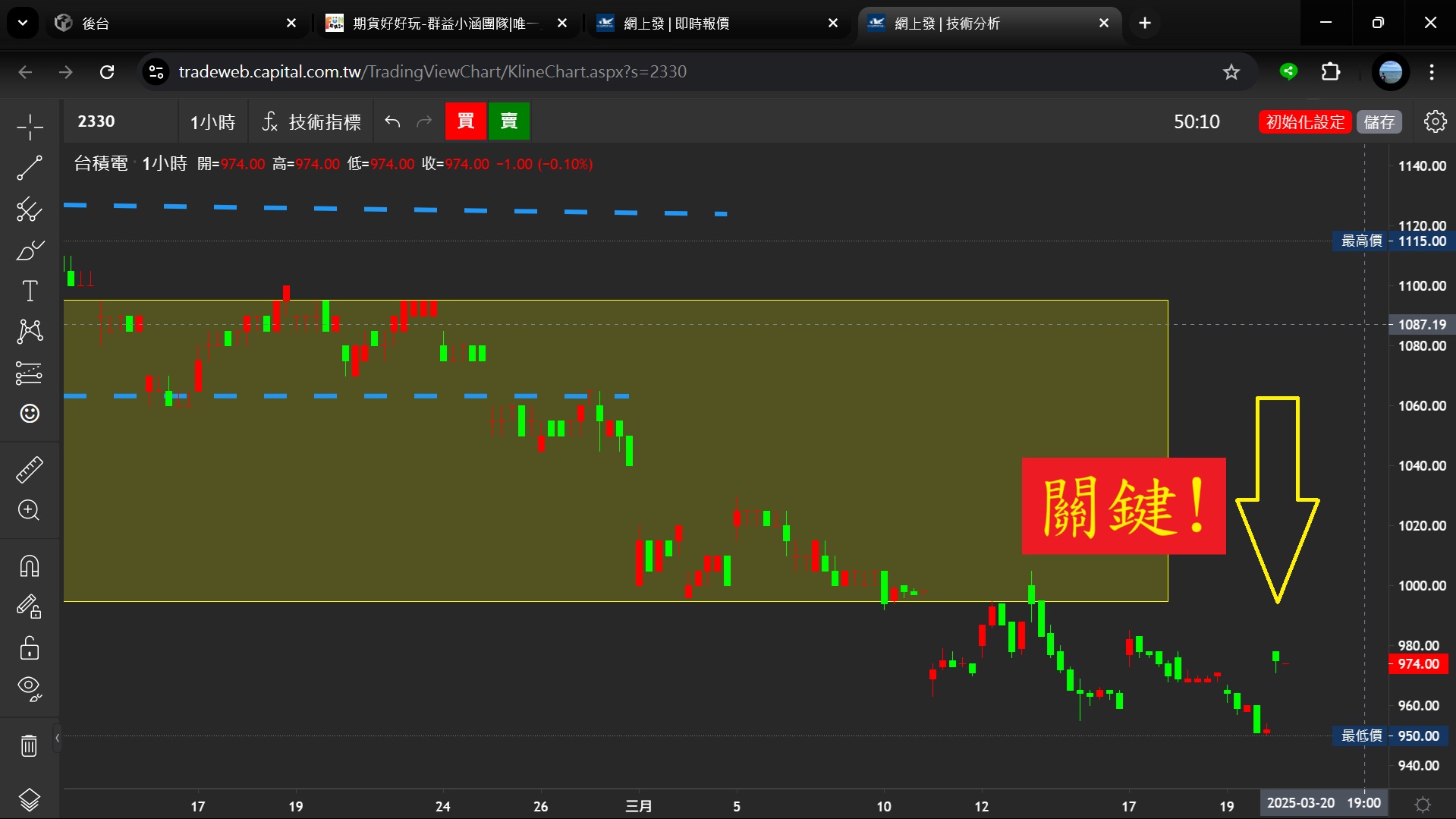Open the browser extensions menu
The height and width of the screenshot is (819, 1456).
[1331, 72]
